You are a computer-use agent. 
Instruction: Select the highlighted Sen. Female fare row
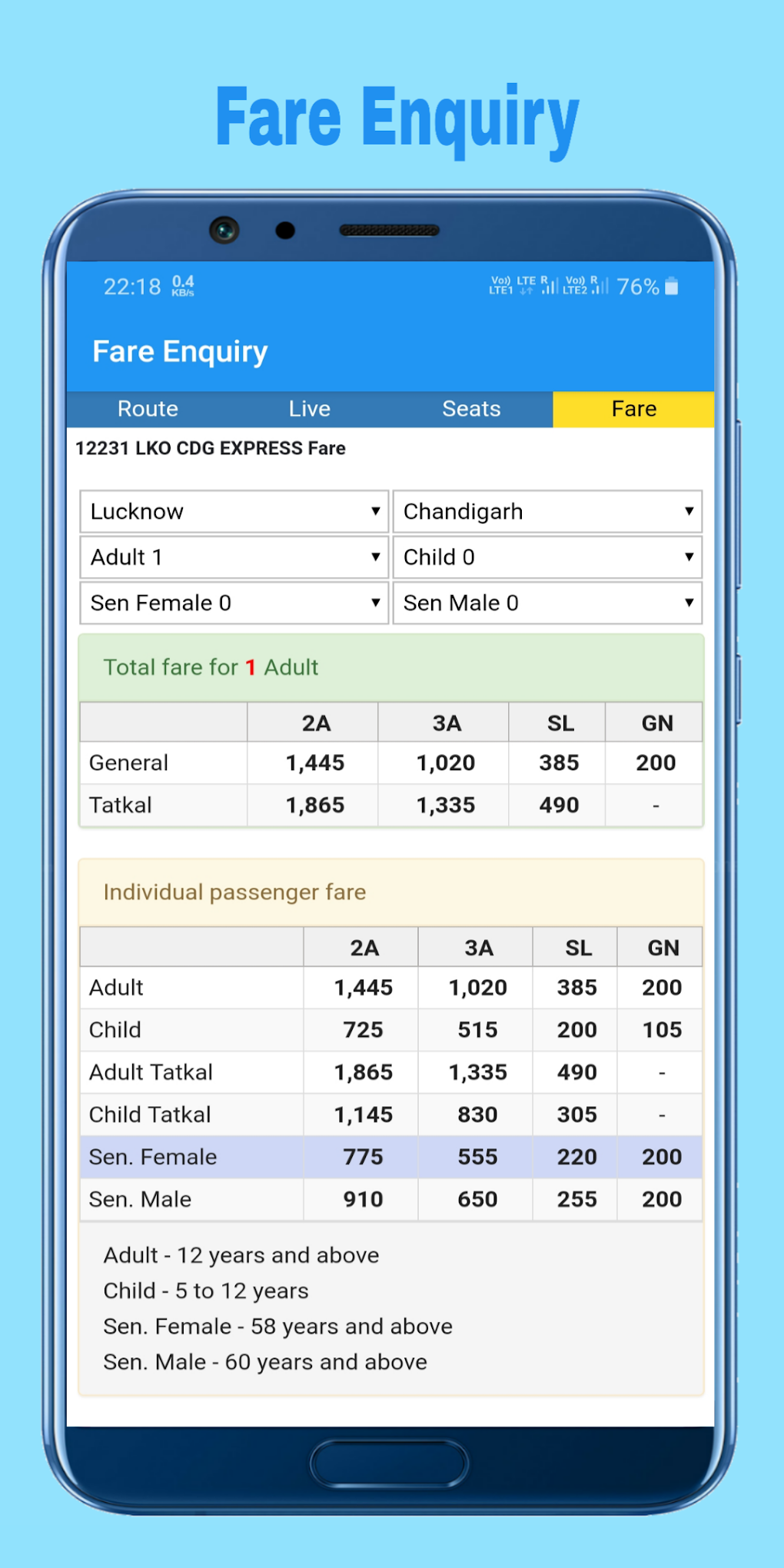(390, 1157)
